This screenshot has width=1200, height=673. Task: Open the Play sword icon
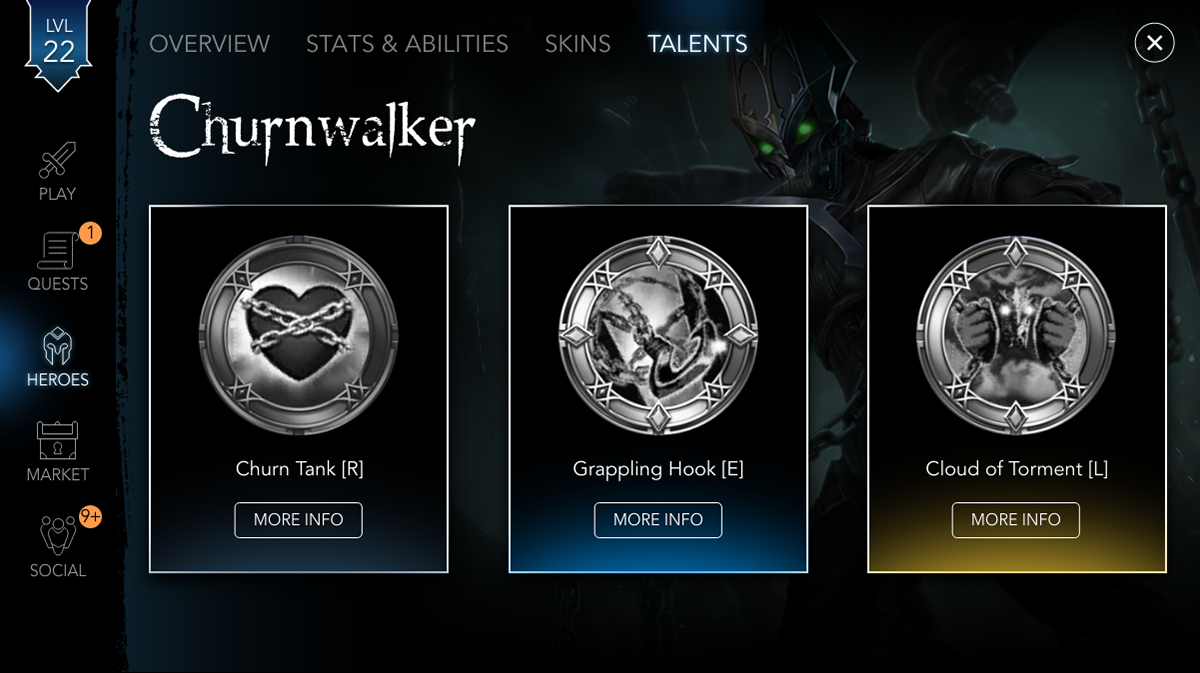click(57, 161)
